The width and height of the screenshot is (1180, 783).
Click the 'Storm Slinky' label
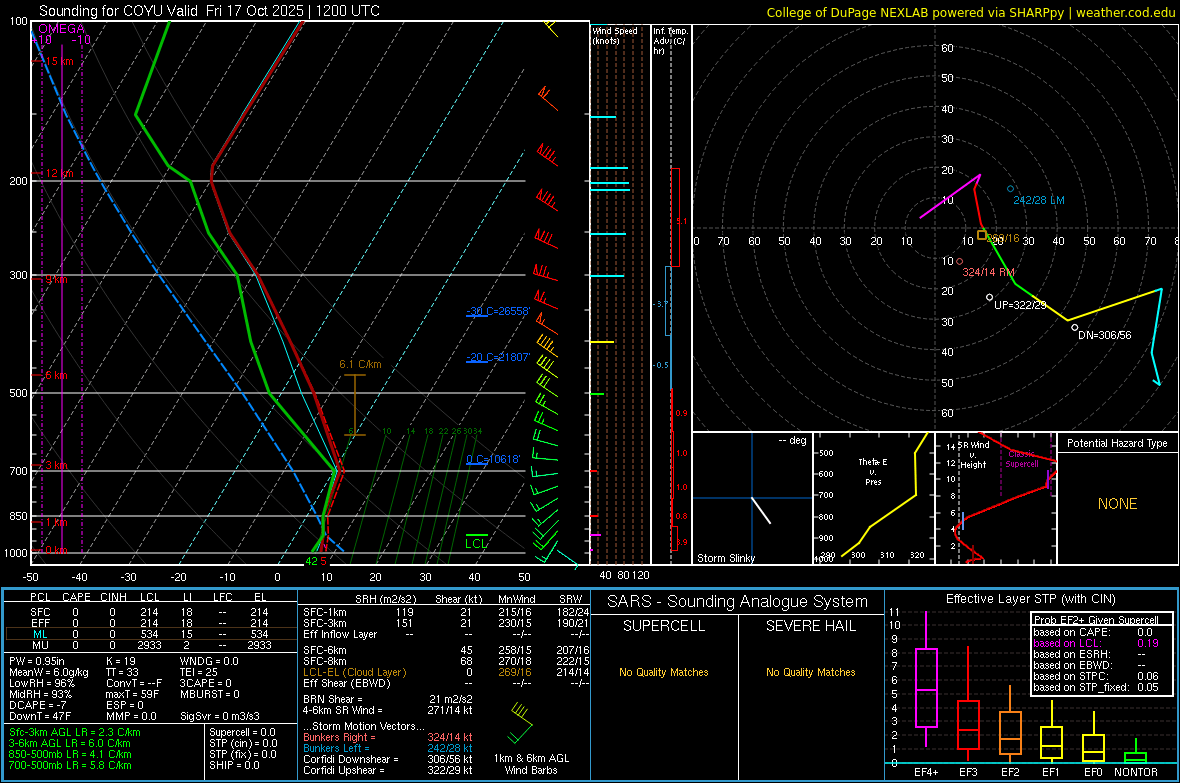725,558
